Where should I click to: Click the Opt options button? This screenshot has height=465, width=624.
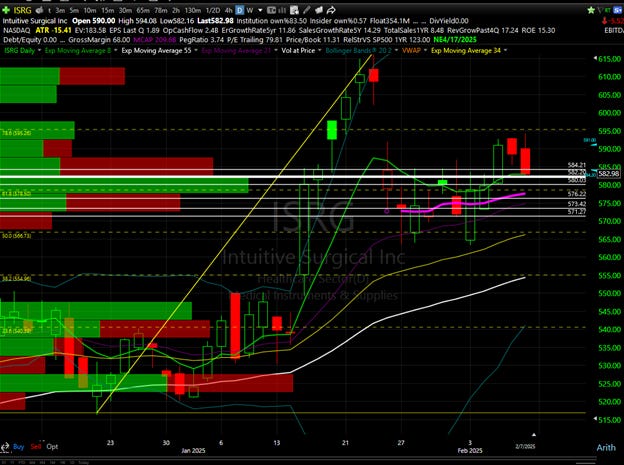52,446
